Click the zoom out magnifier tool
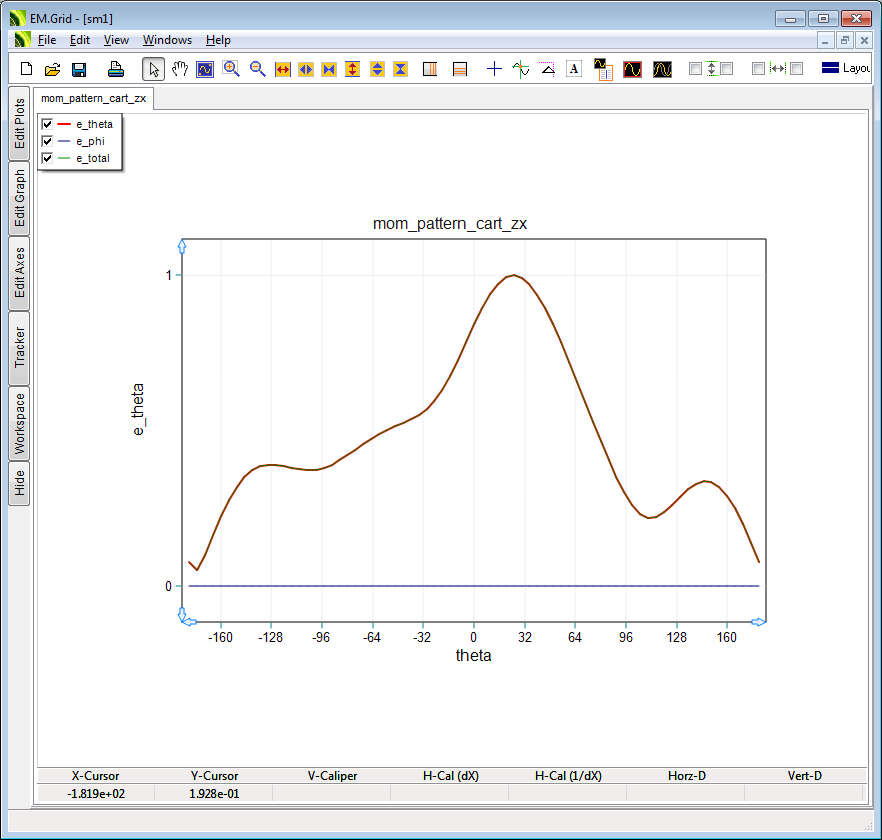 click(x=257, y=69)
